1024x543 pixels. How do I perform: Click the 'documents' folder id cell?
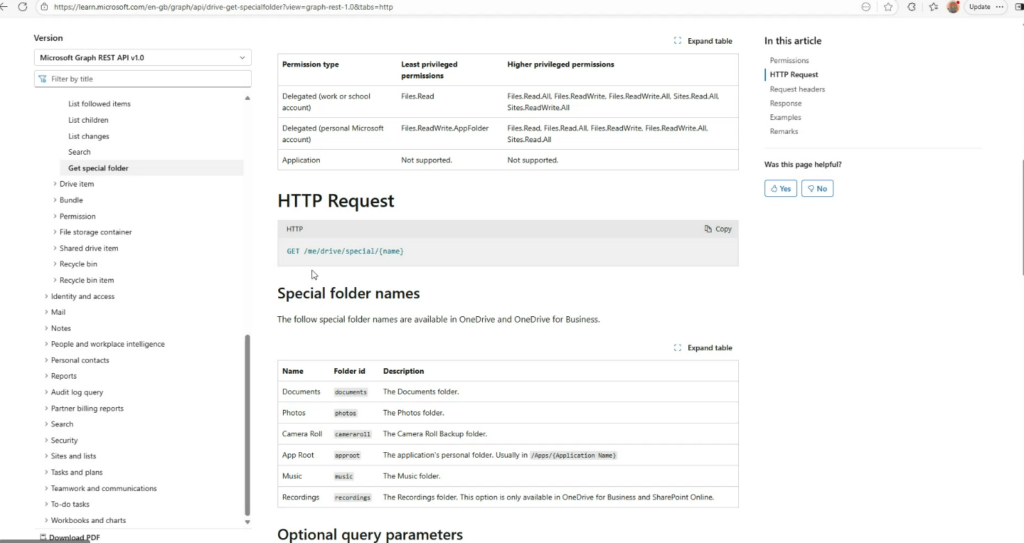pyautogui.click(x=351, y=393)
